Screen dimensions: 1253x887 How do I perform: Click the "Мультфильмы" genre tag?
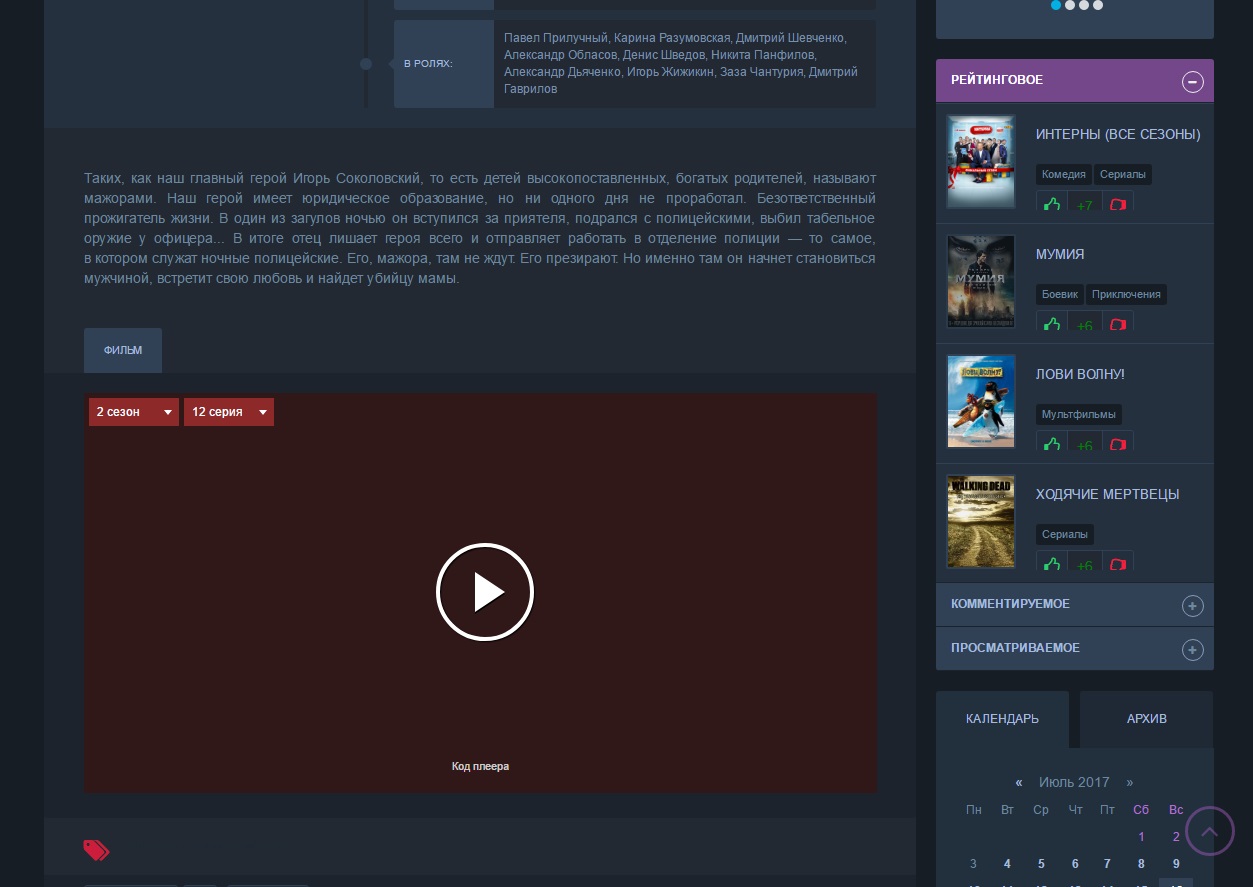[1078, 414]
